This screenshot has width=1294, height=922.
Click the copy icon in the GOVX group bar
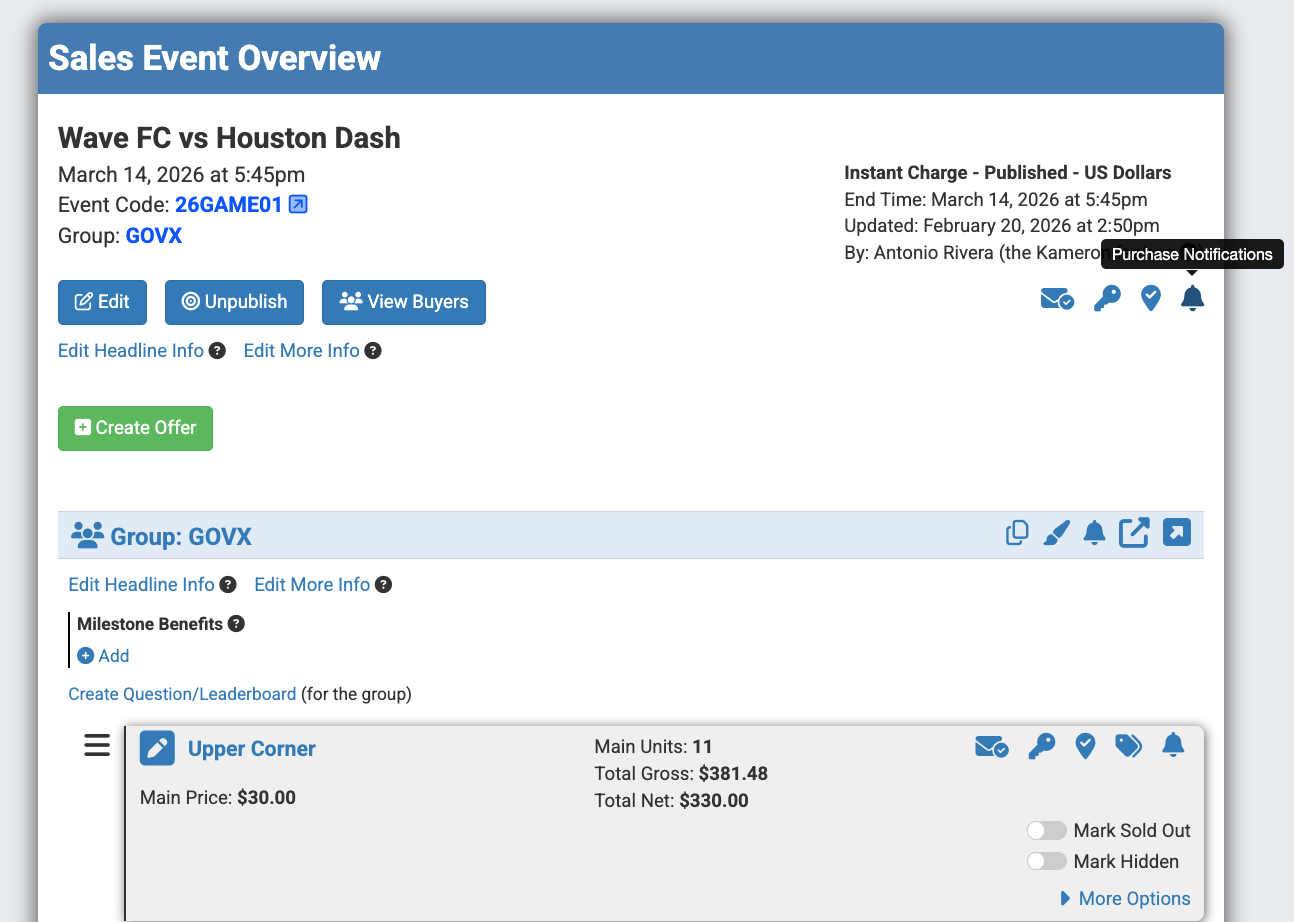(x=1017, y=533)
